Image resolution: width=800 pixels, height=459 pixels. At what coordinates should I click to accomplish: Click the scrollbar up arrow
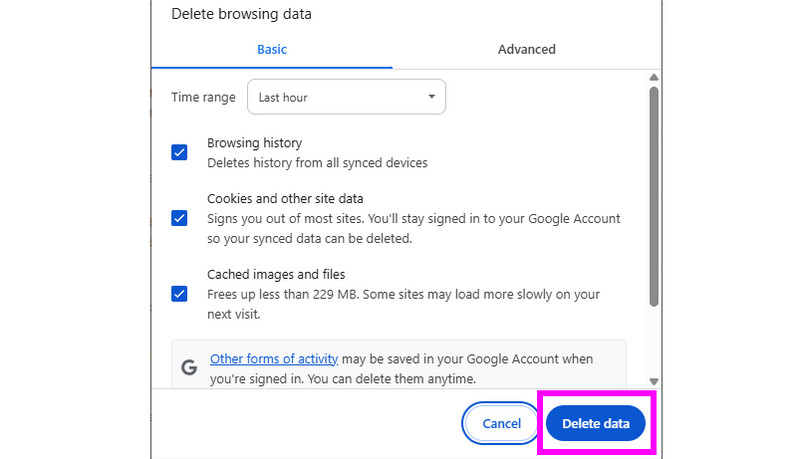pos(654,78)
